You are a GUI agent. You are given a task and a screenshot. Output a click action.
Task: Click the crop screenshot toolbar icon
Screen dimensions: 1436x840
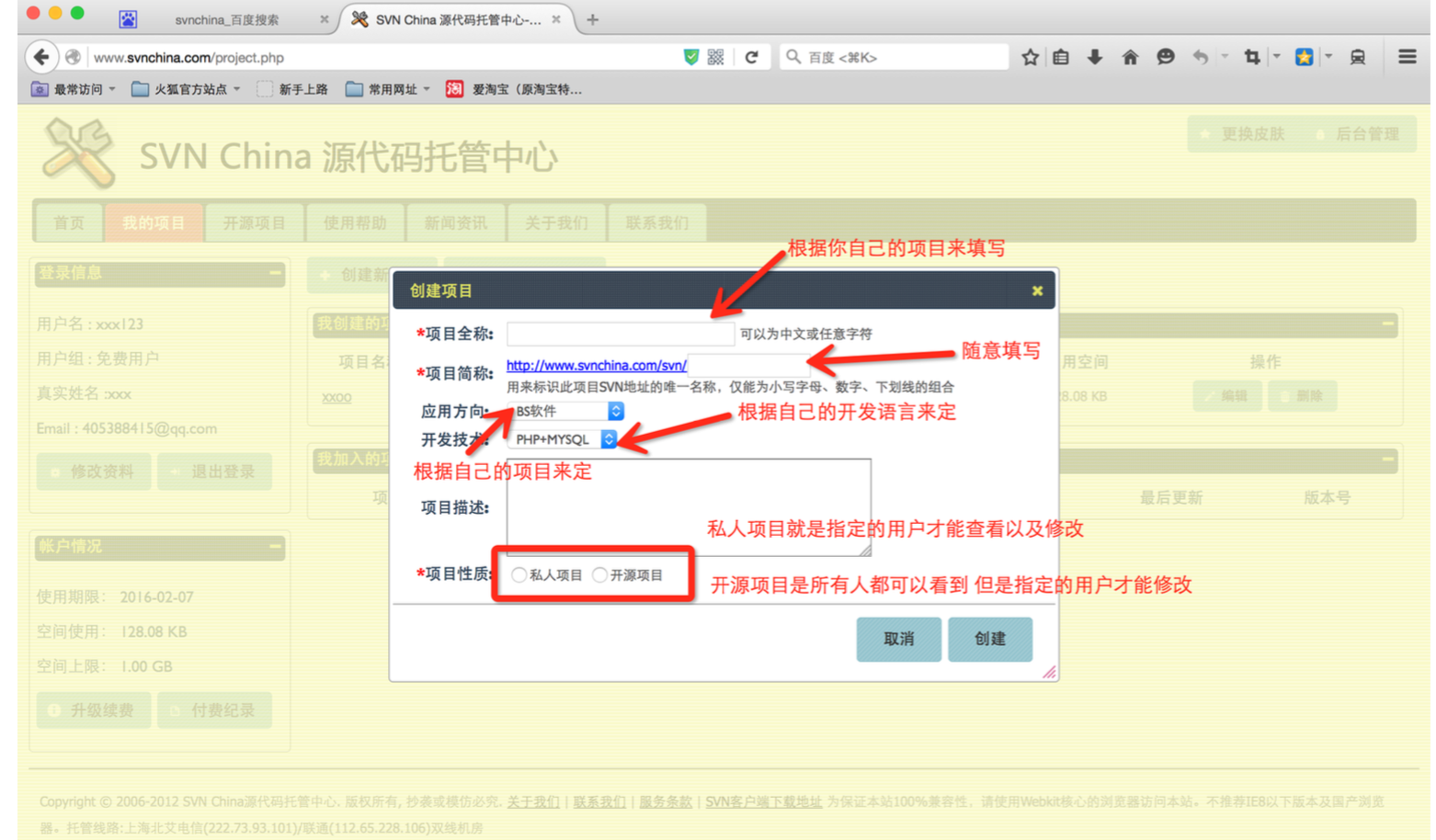point(1252,57)
